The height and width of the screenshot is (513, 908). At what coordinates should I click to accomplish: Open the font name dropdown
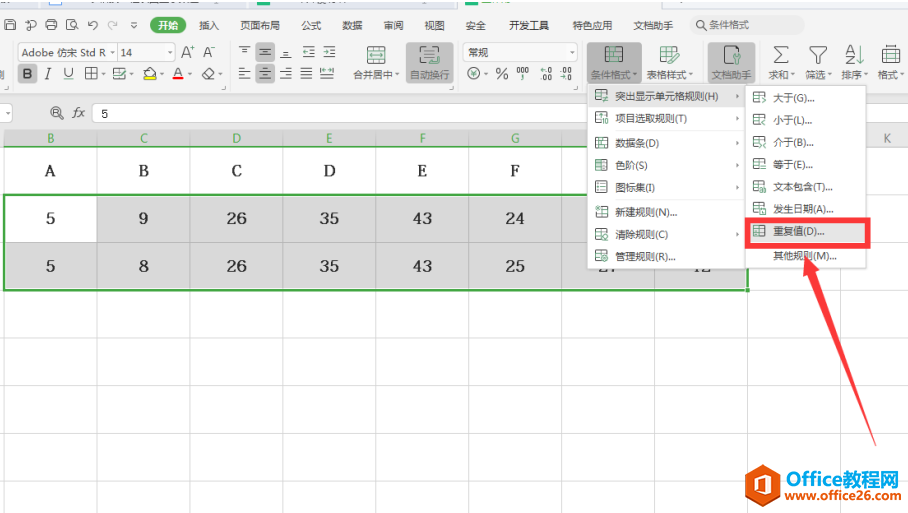point(112,53)
